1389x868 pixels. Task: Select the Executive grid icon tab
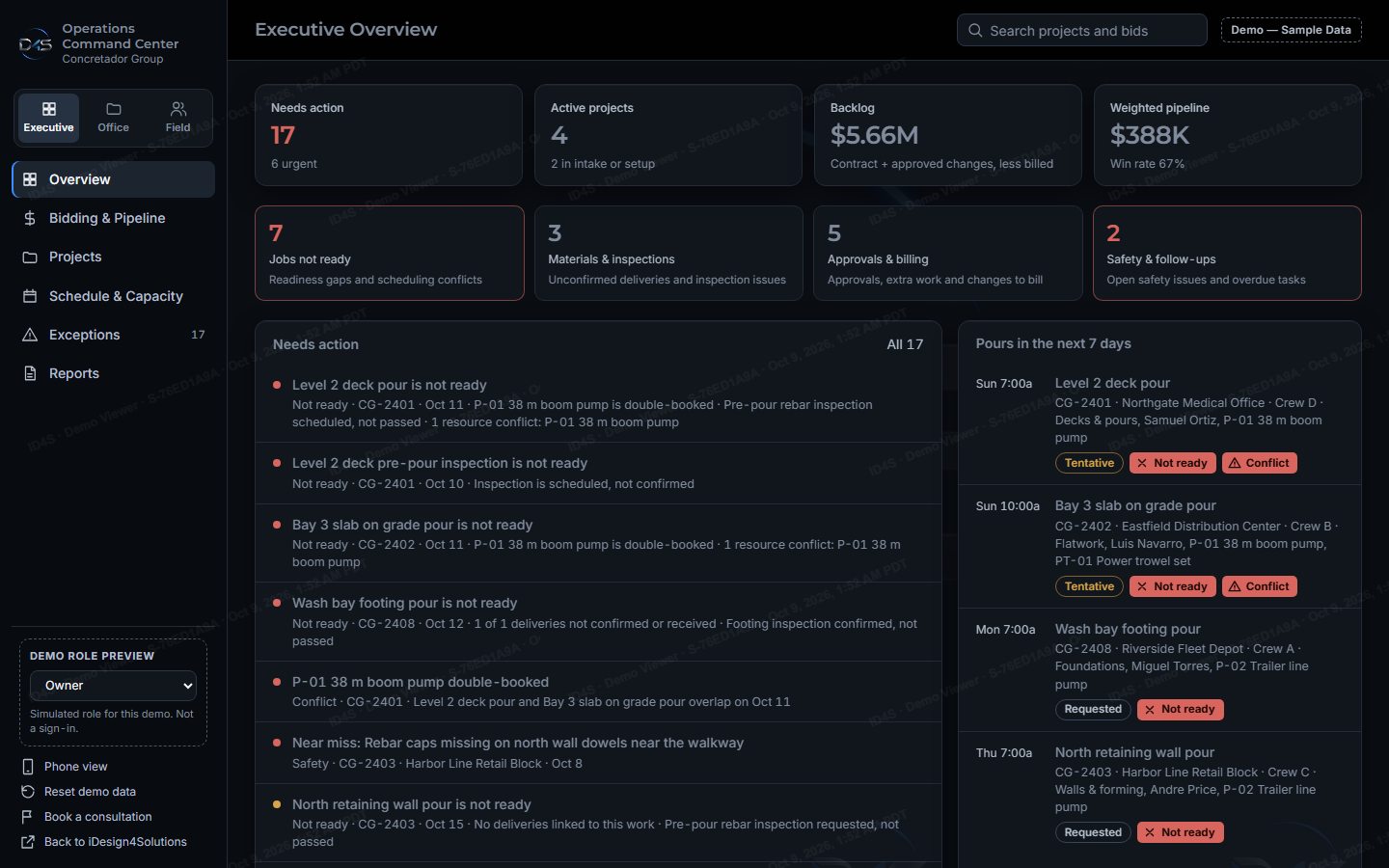[48, 118]
